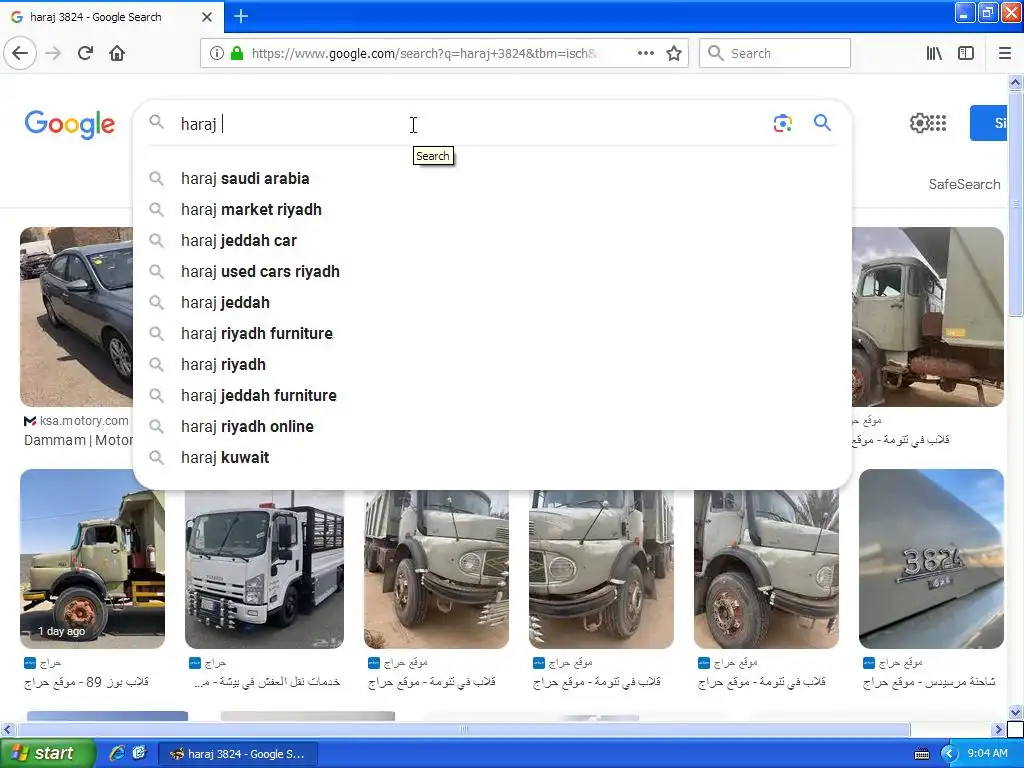Open the SafeSearch setting

coord(964,184)
